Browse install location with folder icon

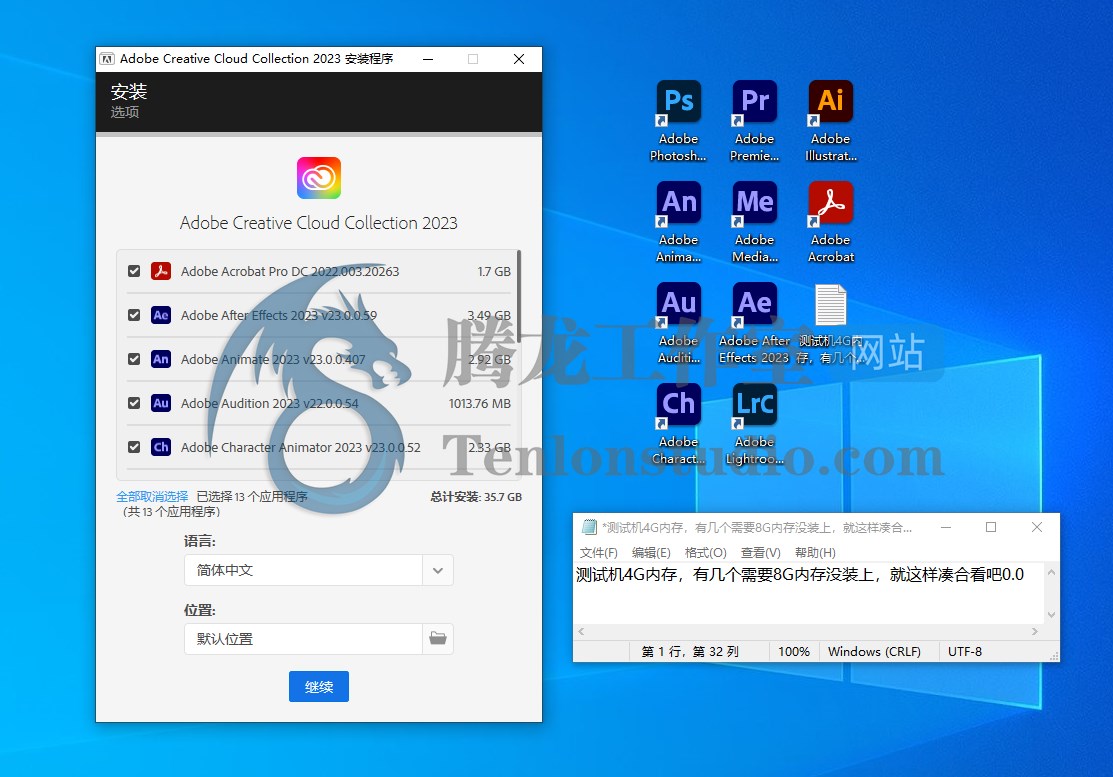tap(438, 639)
